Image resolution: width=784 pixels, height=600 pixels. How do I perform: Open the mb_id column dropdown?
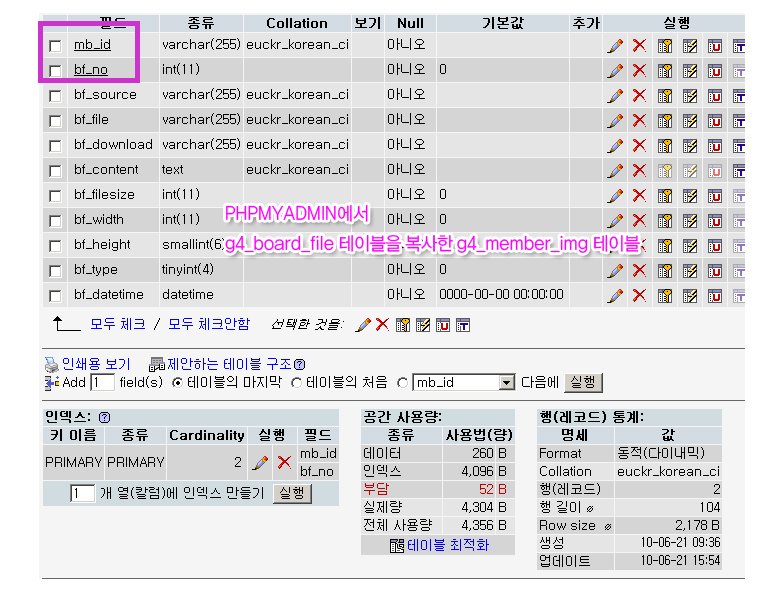506,382
